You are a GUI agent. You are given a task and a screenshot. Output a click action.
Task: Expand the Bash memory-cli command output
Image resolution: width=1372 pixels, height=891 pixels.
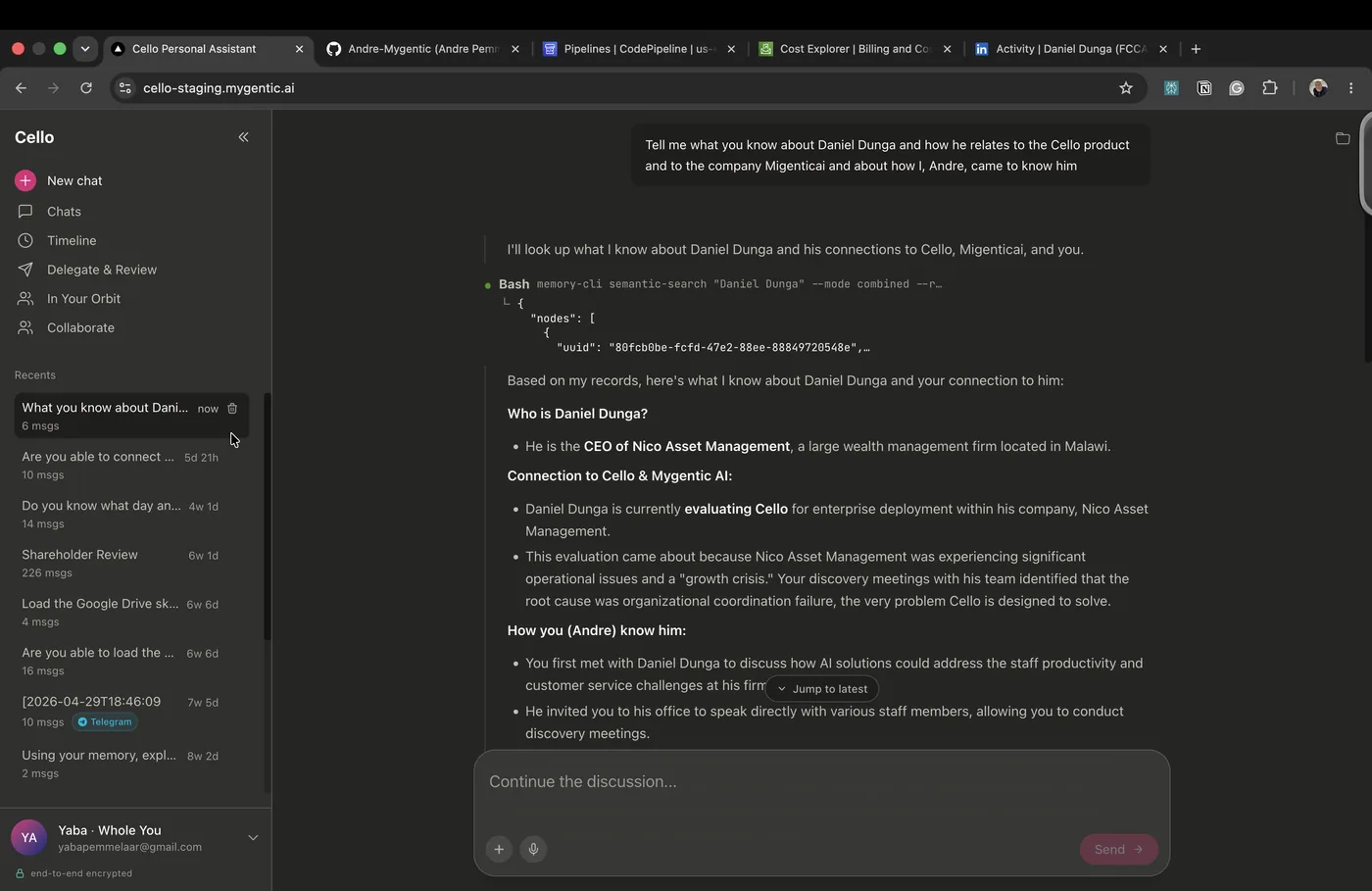pyautogui.click(x=720, y=284)
